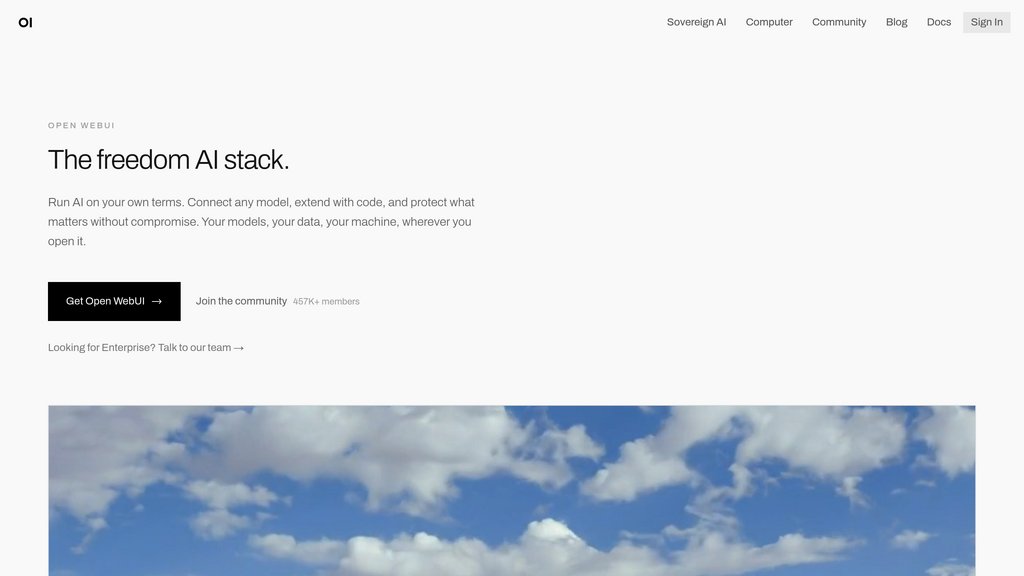Click The freedom AI stack headline

pos(168,160)
